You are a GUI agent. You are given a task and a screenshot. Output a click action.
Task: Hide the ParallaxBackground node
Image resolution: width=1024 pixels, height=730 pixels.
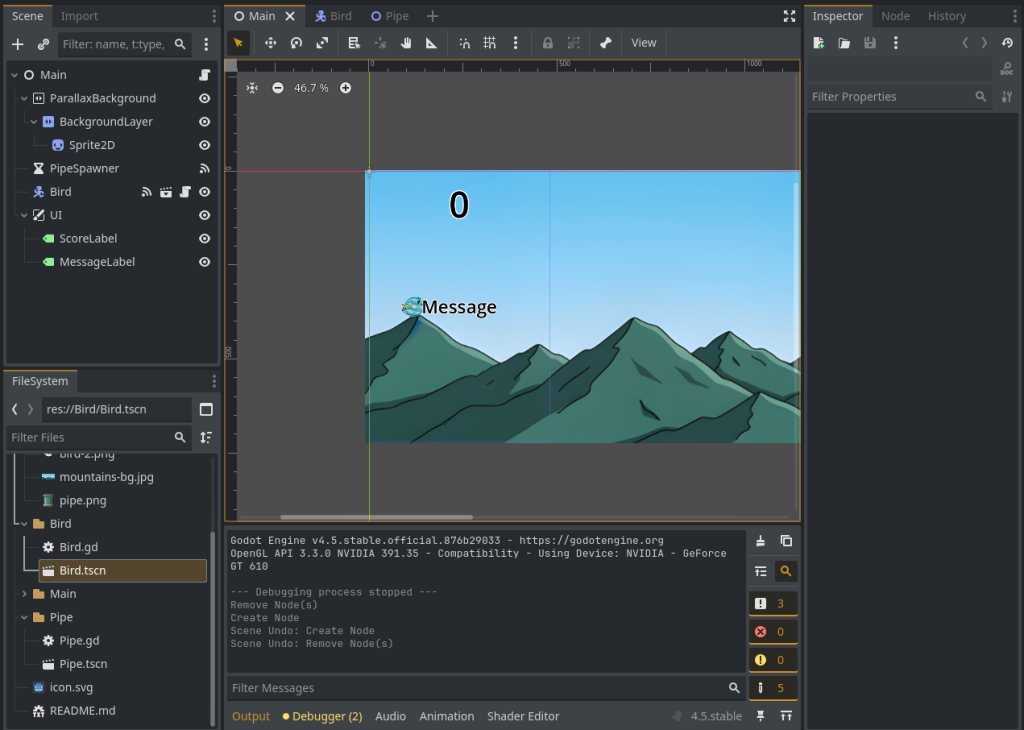pos(204,98)
